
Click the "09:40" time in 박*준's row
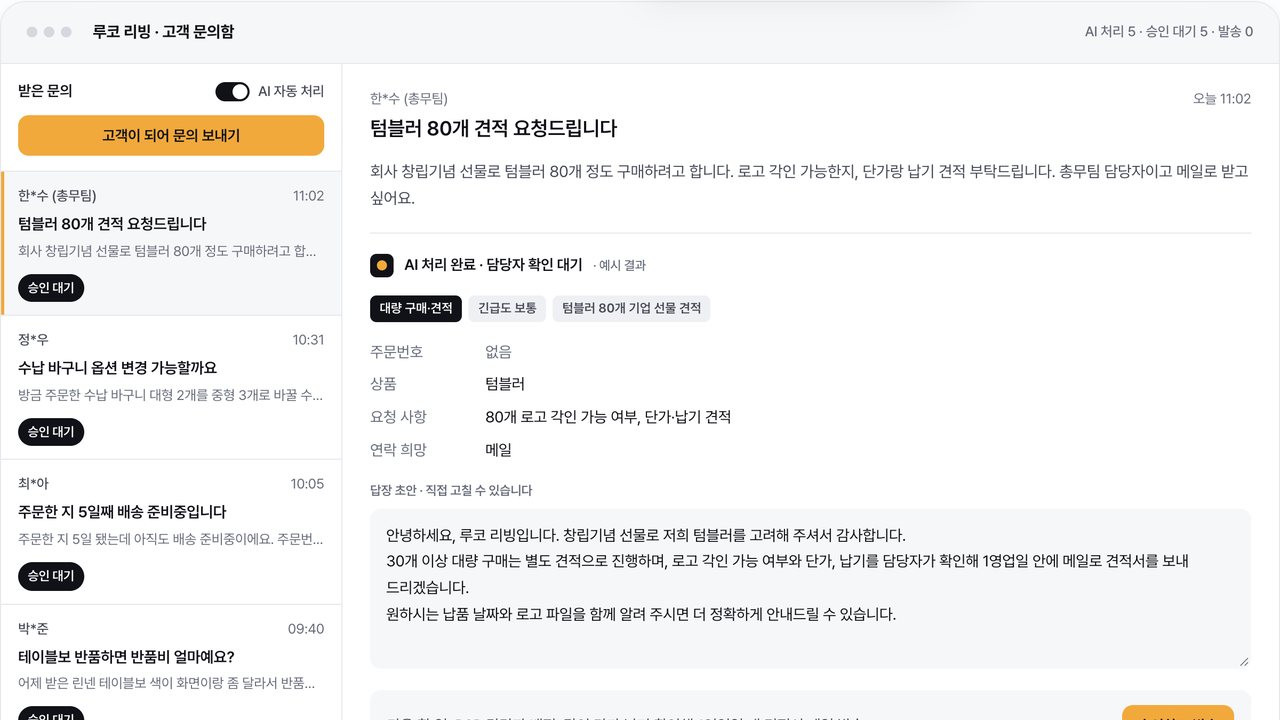pos(306,629)
